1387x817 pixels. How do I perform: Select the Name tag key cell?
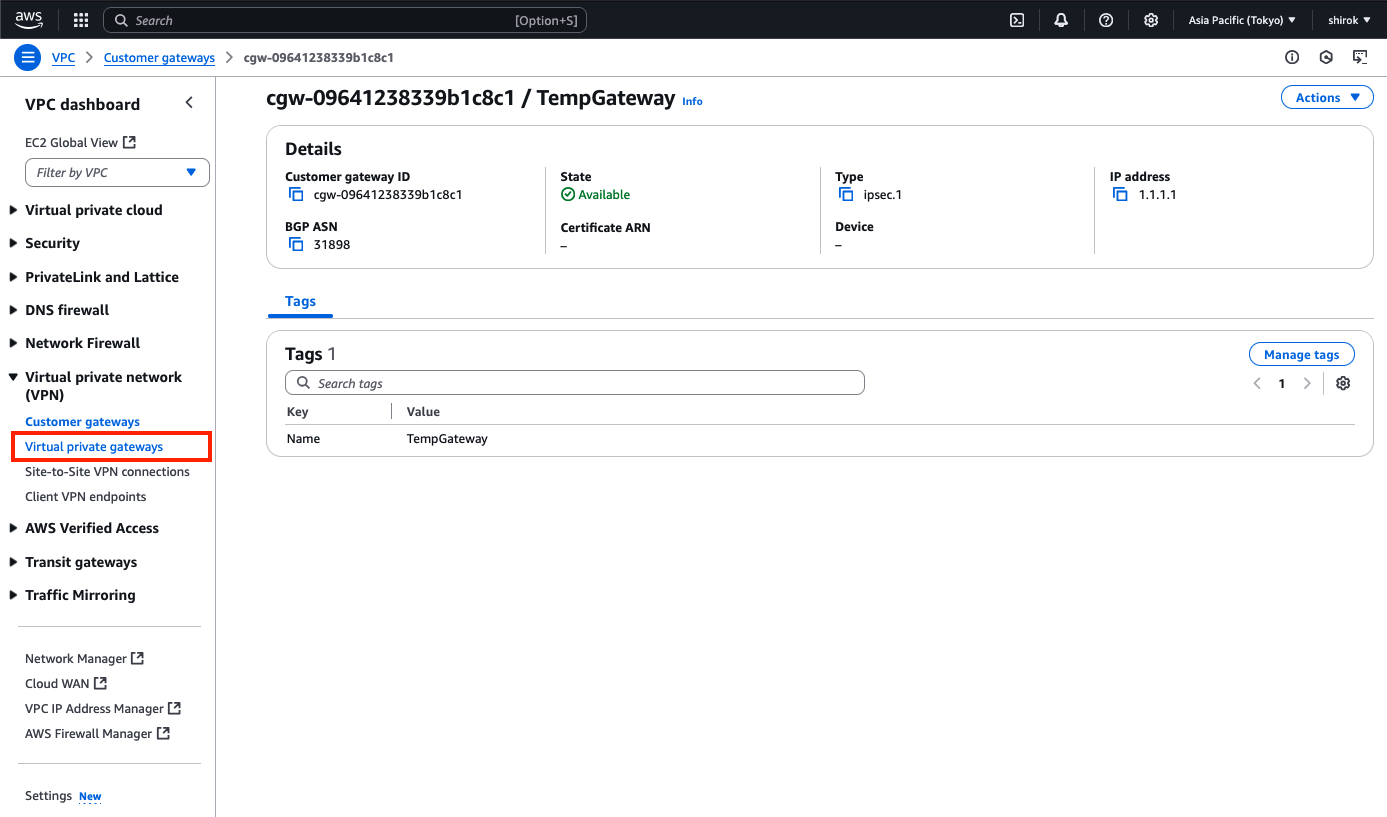[x=303, y=439]
